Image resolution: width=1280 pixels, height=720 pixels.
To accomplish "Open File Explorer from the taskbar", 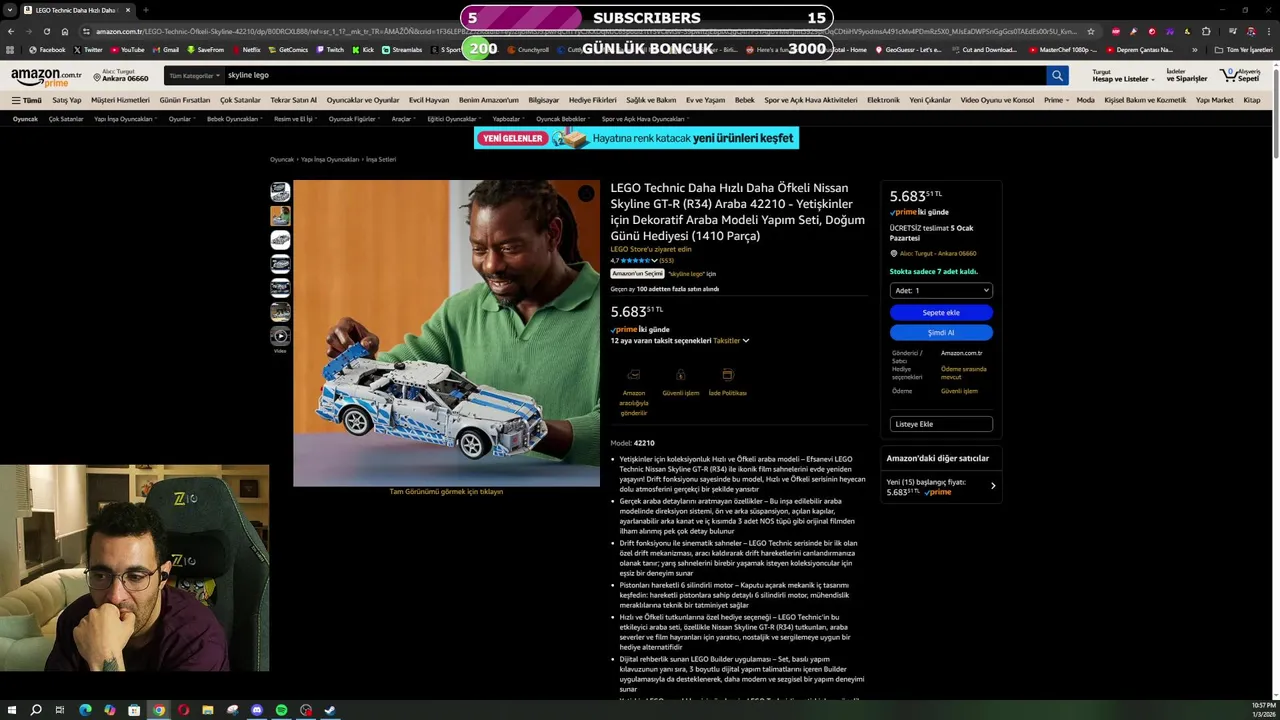I will click(208, 710).
